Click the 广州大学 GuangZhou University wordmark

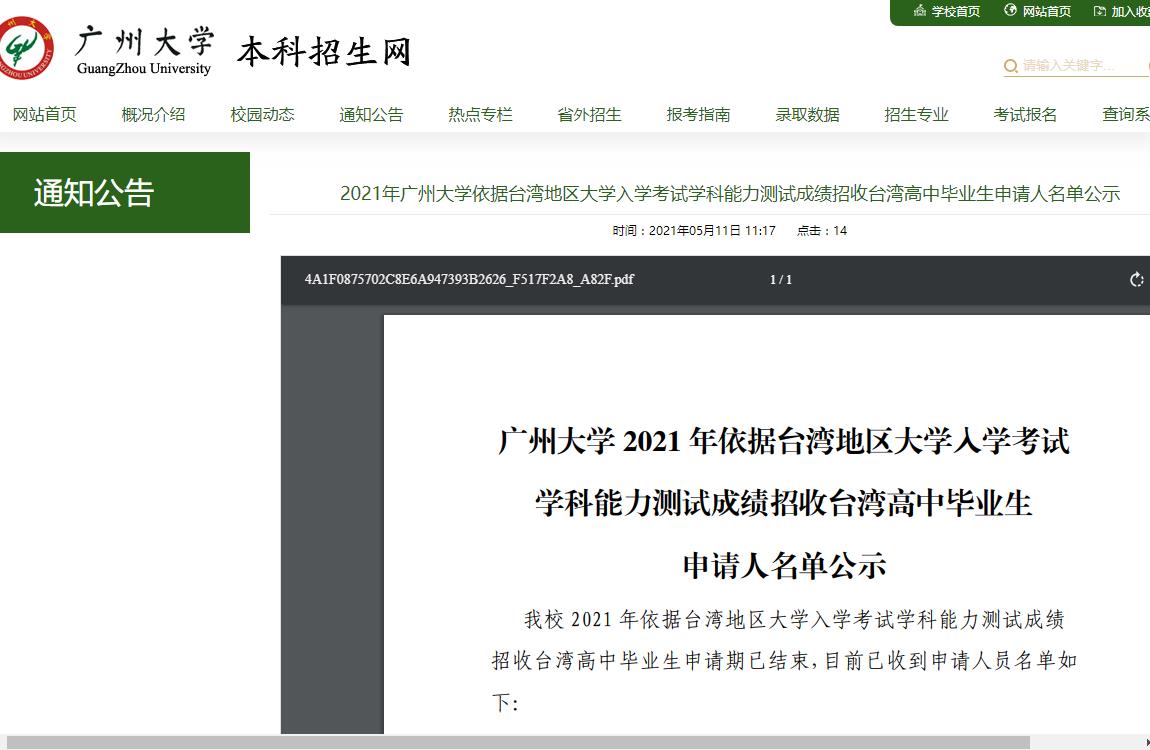pos(144,50)
